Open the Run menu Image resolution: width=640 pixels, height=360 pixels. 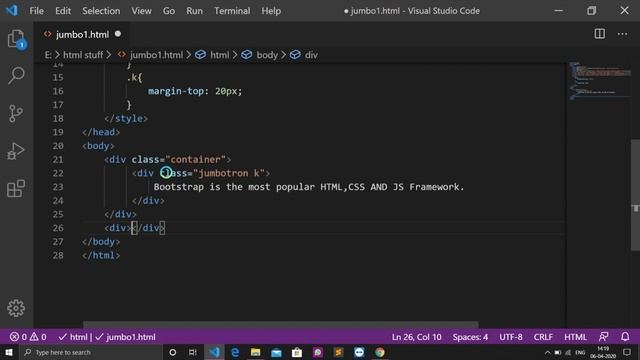(x=194, y=11)
